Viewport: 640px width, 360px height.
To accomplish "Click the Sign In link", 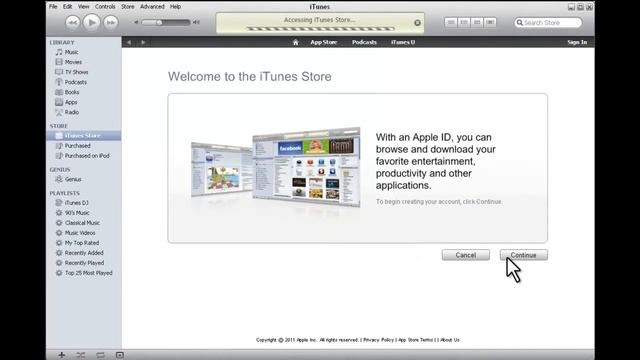I will coord(577,42).
